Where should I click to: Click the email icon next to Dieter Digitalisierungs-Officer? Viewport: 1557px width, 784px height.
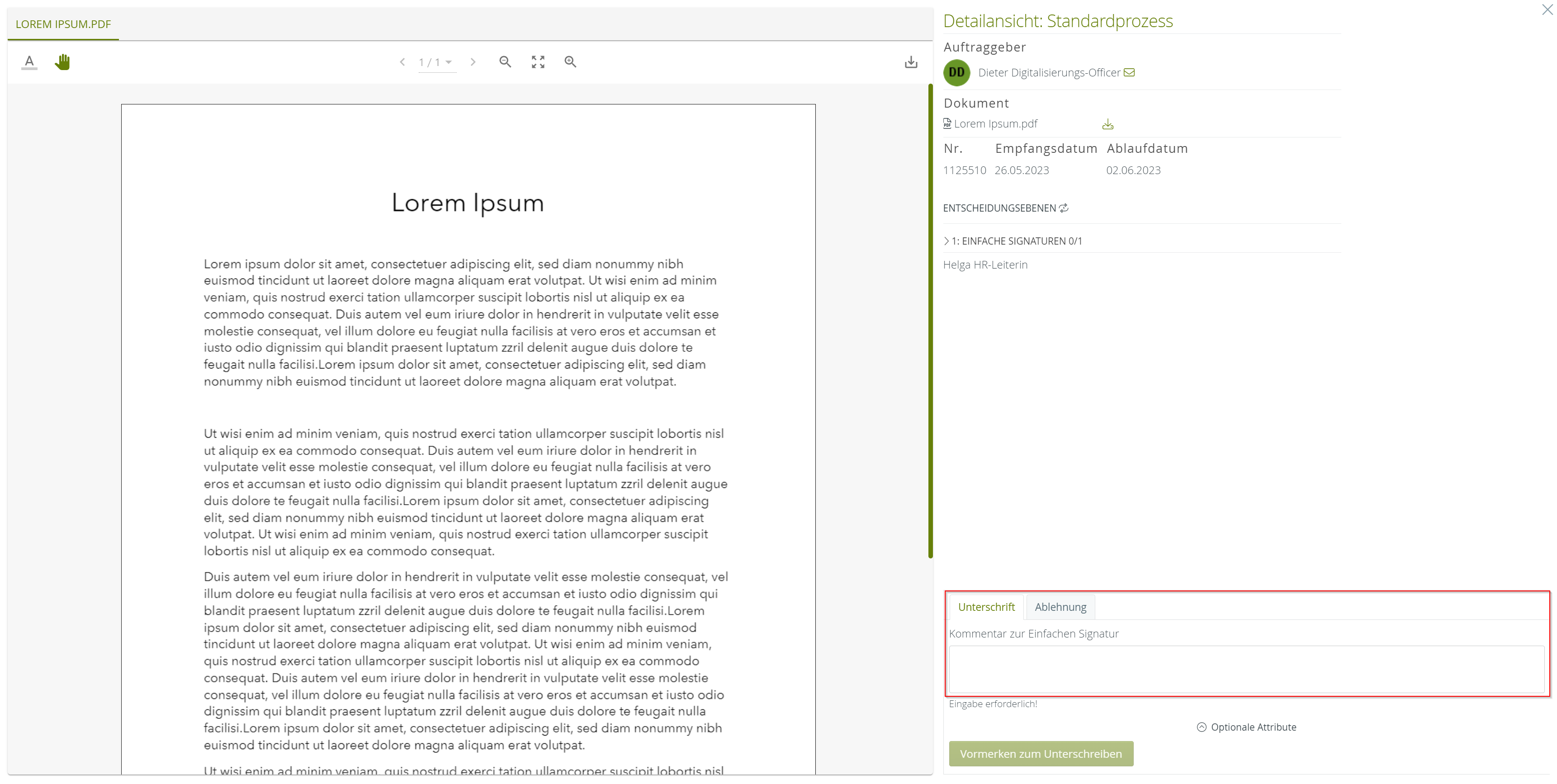click(x=1130, y=72)
